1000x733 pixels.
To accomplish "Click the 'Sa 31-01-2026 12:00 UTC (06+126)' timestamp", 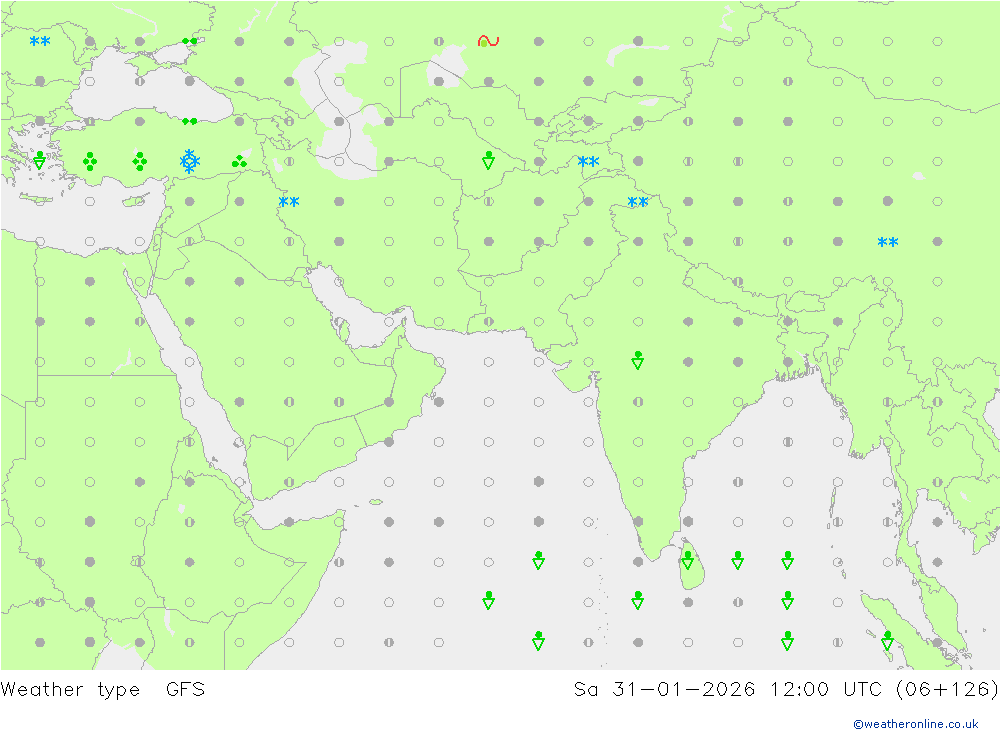I will pyautogui.click(x=786, y=690).
